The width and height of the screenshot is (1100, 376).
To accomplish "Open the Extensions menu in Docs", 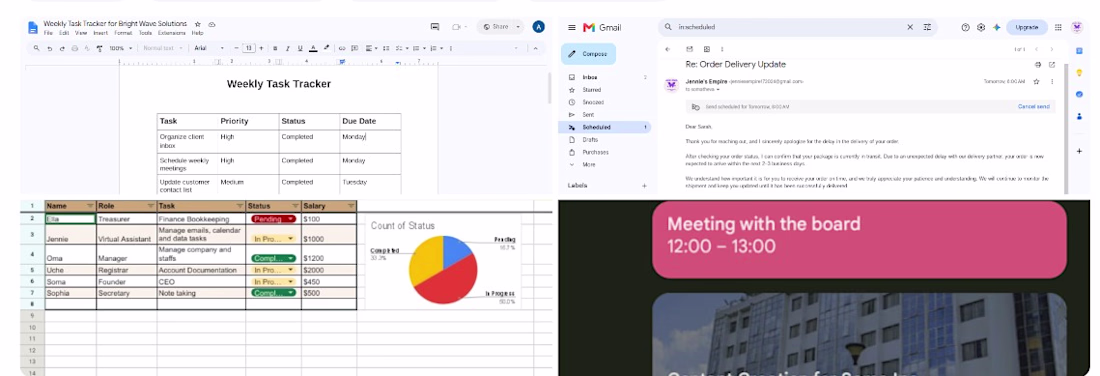I will 171,33.
